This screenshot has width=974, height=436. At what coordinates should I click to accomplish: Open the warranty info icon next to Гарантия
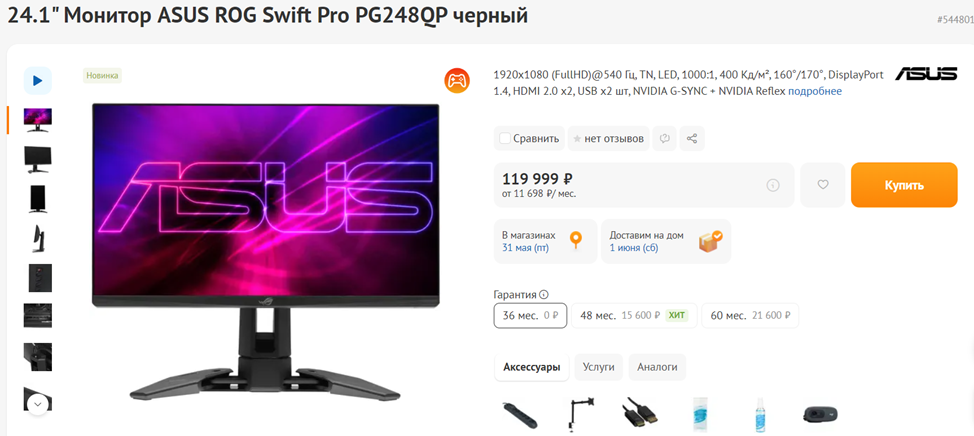click(545, 294)
